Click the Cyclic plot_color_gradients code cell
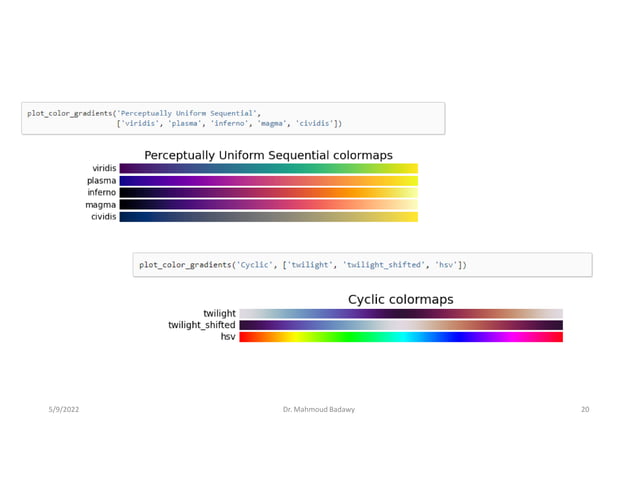The height and width of the screenshot is (493, 638). click(362, 264)
